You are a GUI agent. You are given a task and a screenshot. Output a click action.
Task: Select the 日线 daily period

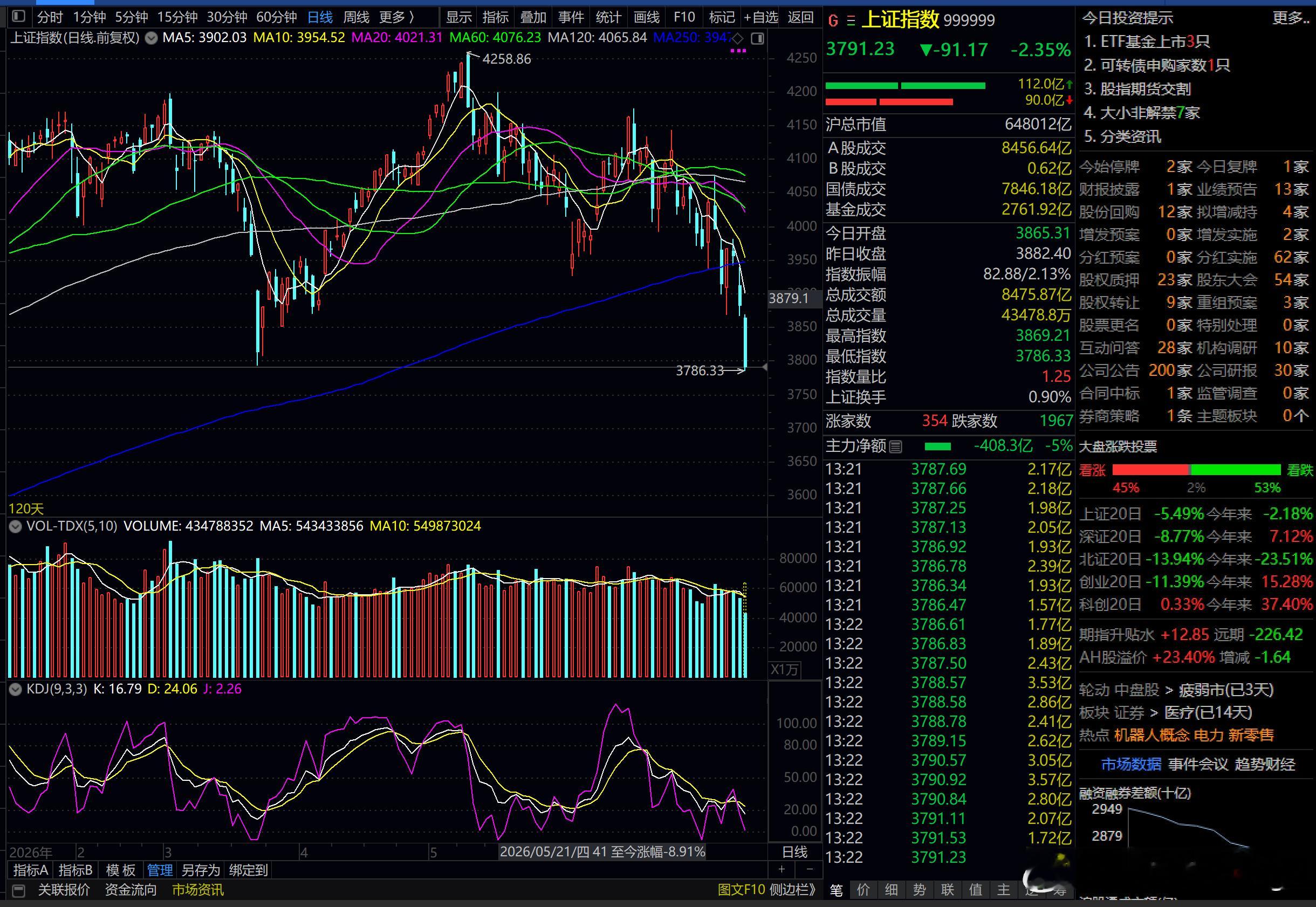(319, 18)
